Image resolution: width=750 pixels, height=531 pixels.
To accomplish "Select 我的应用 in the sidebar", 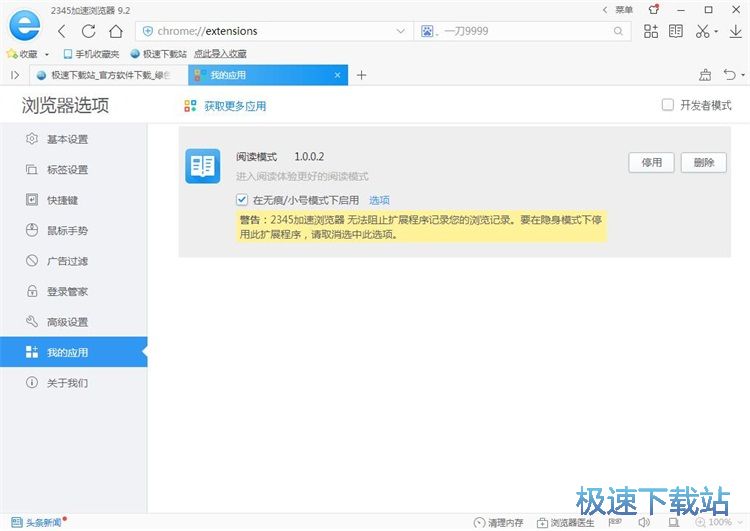I will 74,352.
